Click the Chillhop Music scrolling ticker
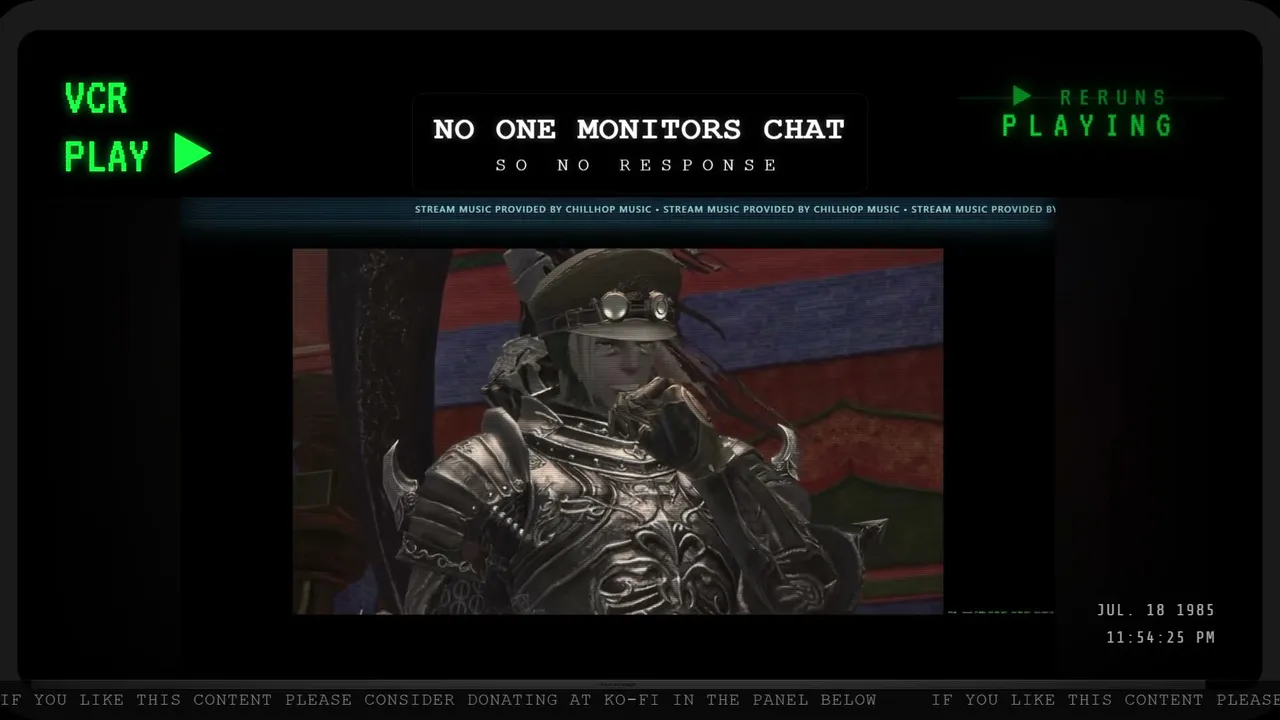Screen dimensions: 1280x720 (735, 209)
